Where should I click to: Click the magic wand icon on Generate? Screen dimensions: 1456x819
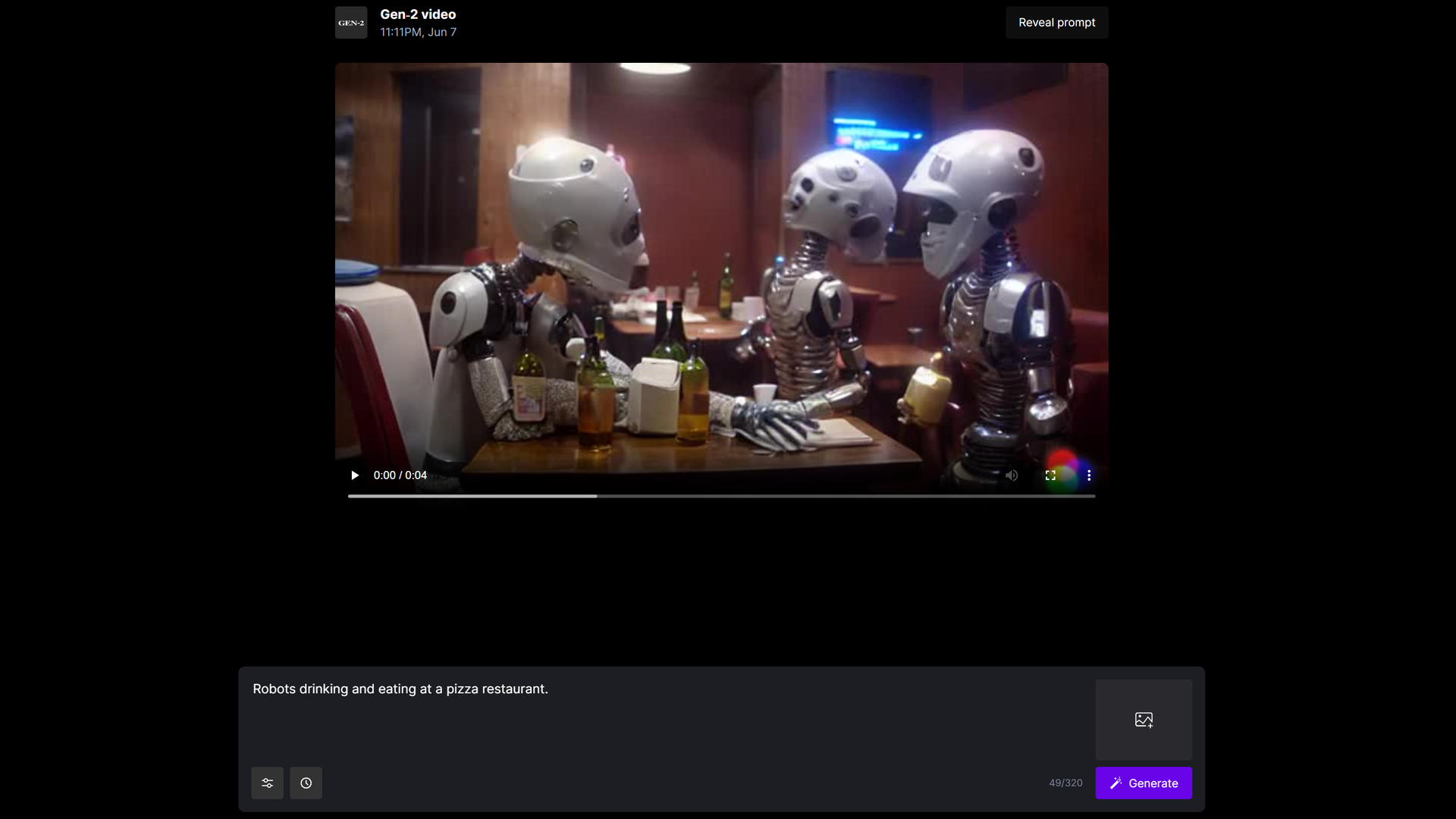point(1117,783)
